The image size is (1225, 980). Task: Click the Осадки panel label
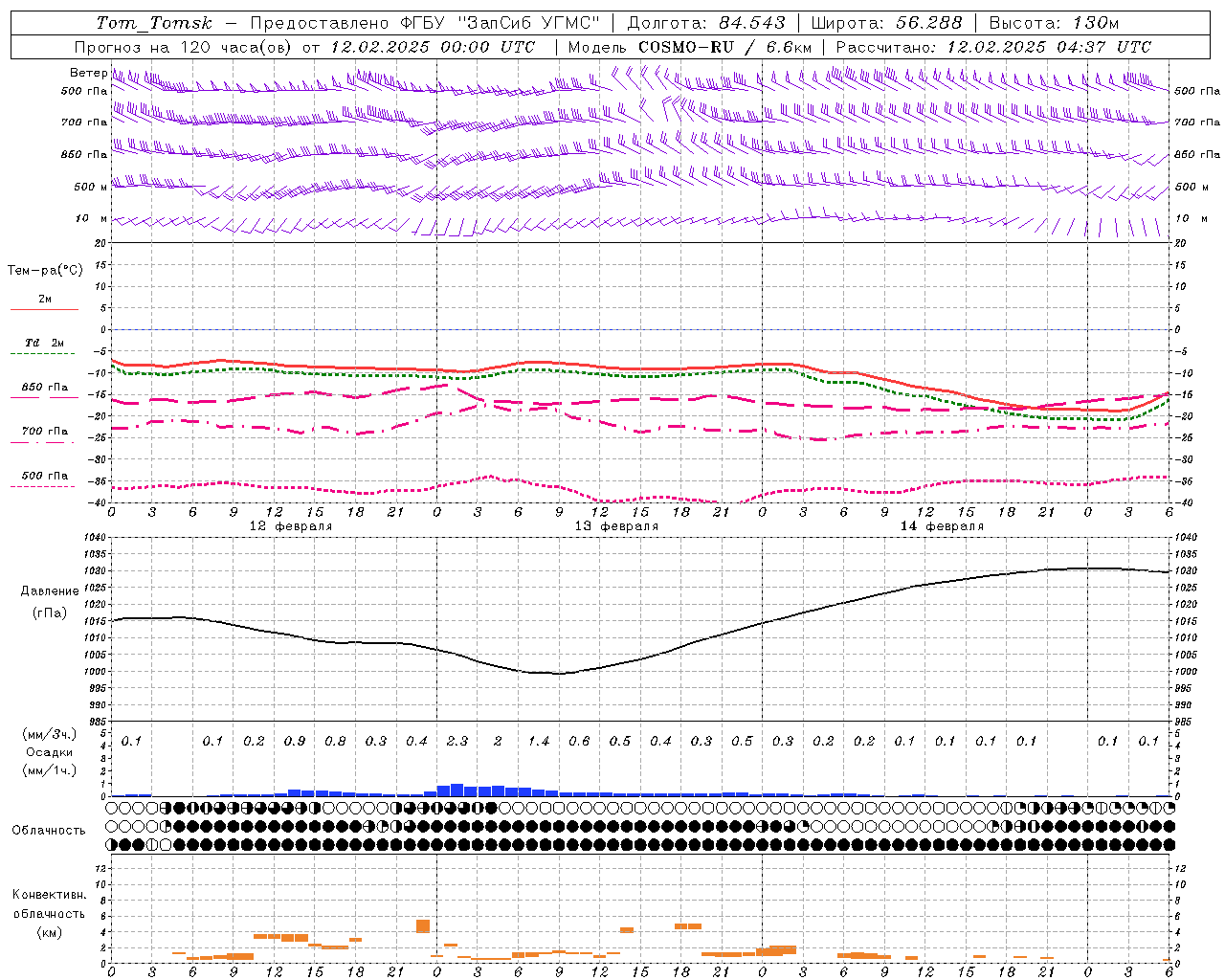tap(49, 752)
